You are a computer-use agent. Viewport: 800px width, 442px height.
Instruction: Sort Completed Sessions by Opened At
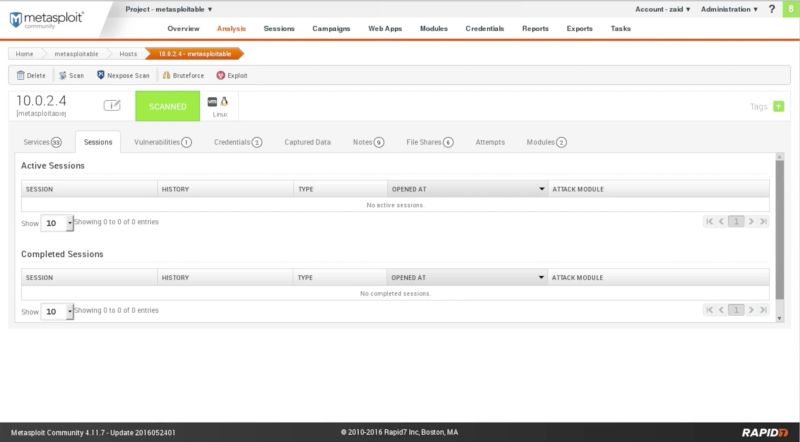pyautogui.click(x=467, y=277)
